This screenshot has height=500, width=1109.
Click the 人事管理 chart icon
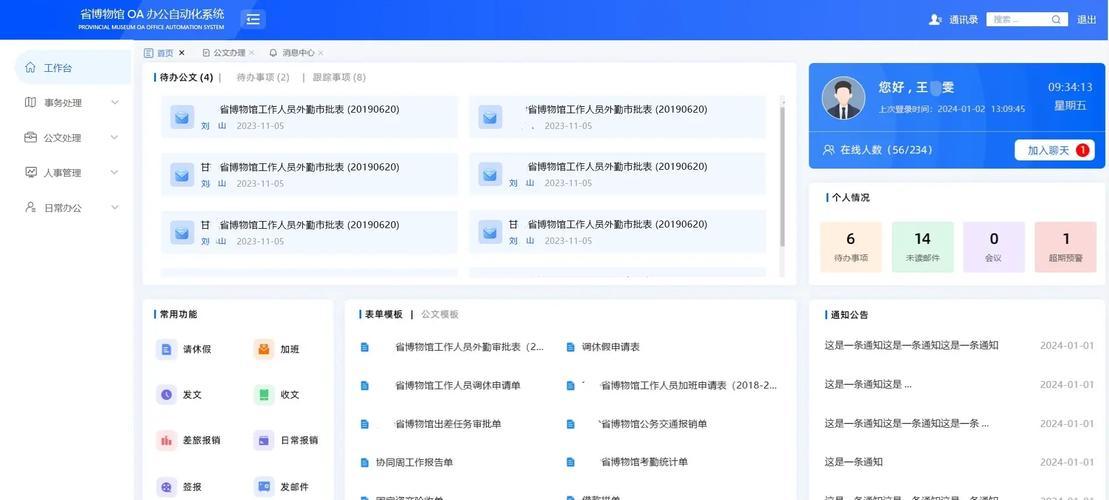(30, 172)
